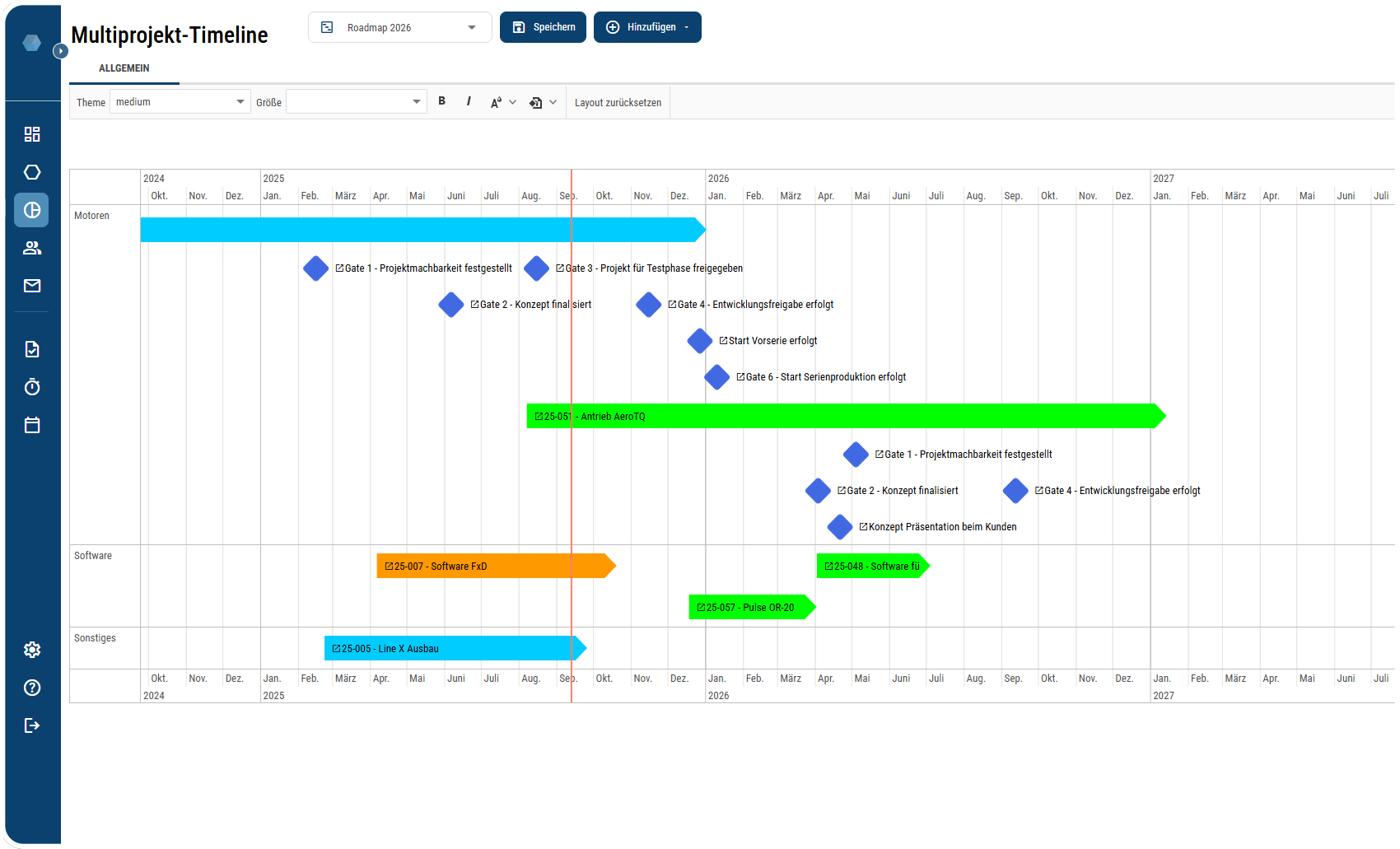
Task: Open the help question mark icon
Action: (32, 688)
